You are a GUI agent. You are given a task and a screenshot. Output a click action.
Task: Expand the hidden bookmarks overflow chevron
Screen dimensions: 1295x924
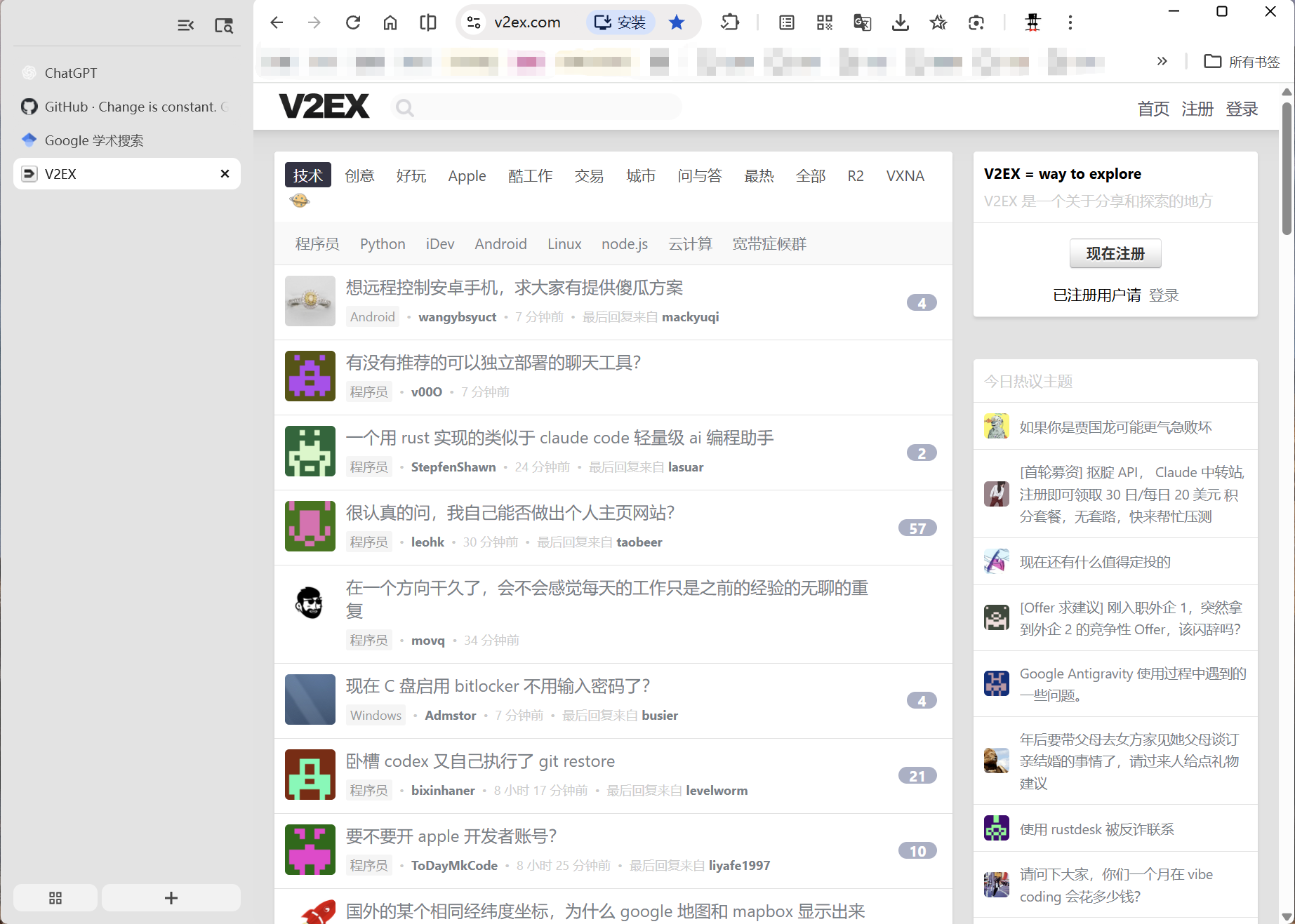pos(1162,62)
